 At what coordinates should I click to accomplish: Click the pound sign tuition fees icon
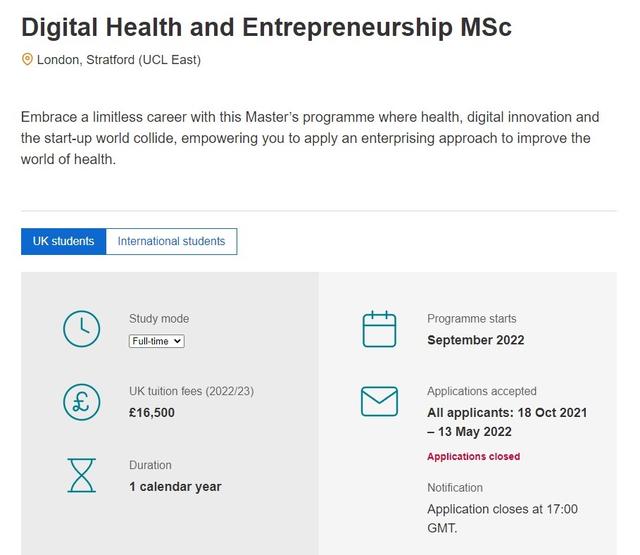(82, 402)
